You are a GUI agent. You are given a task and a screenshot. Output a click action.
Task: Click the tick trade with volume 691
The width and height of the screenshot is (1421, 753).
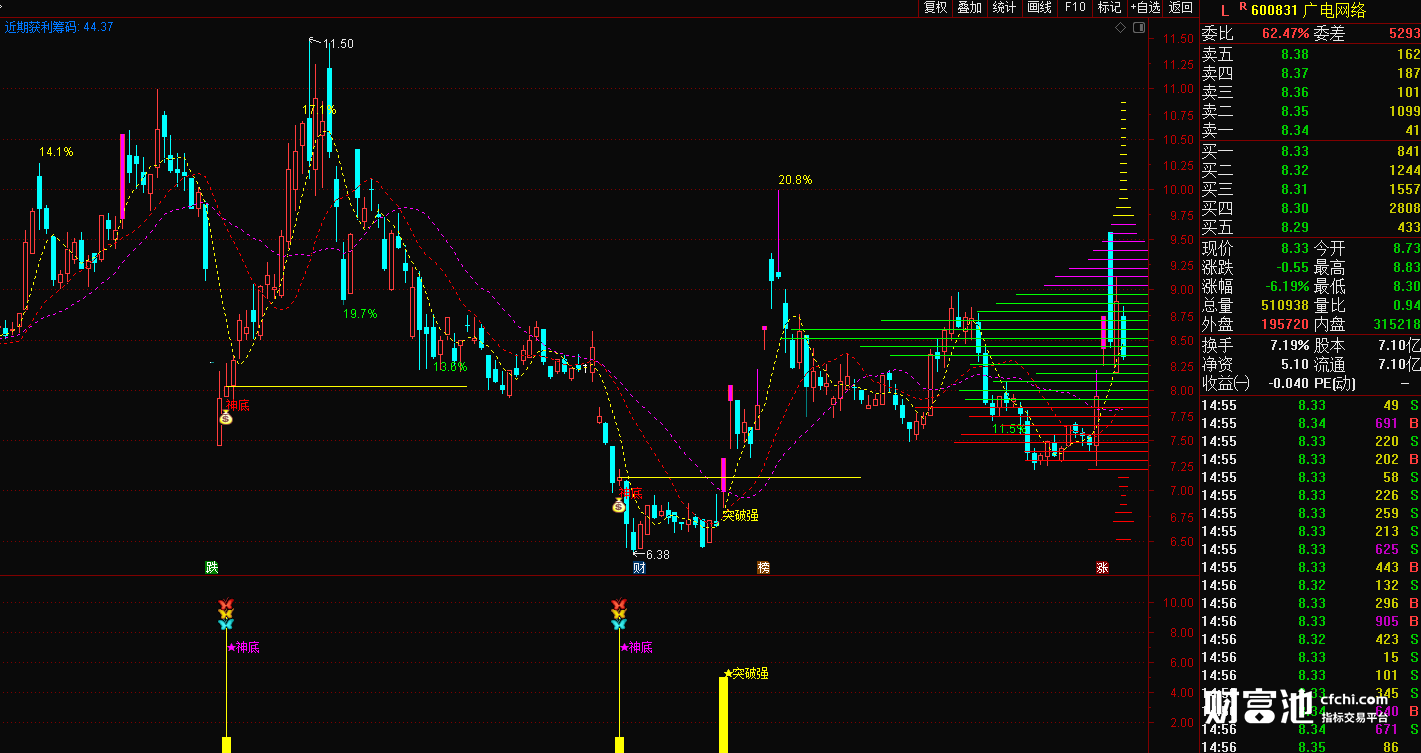(x=1310, y=423)
